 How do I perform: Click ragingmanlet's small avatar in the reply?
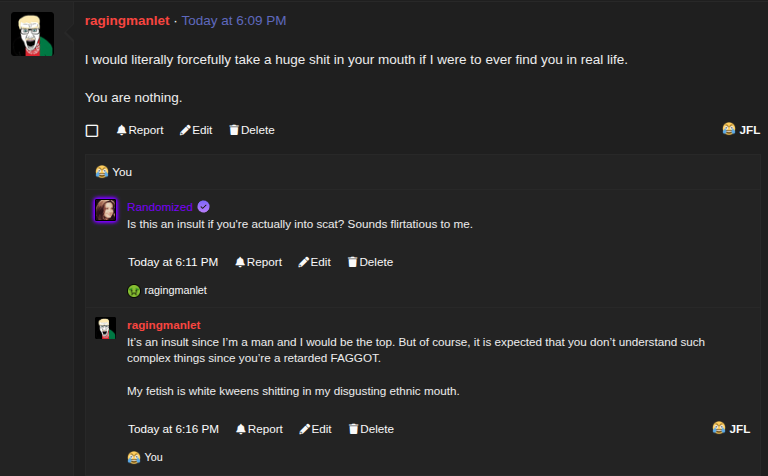pyautogui.click(x=105, y=328)
